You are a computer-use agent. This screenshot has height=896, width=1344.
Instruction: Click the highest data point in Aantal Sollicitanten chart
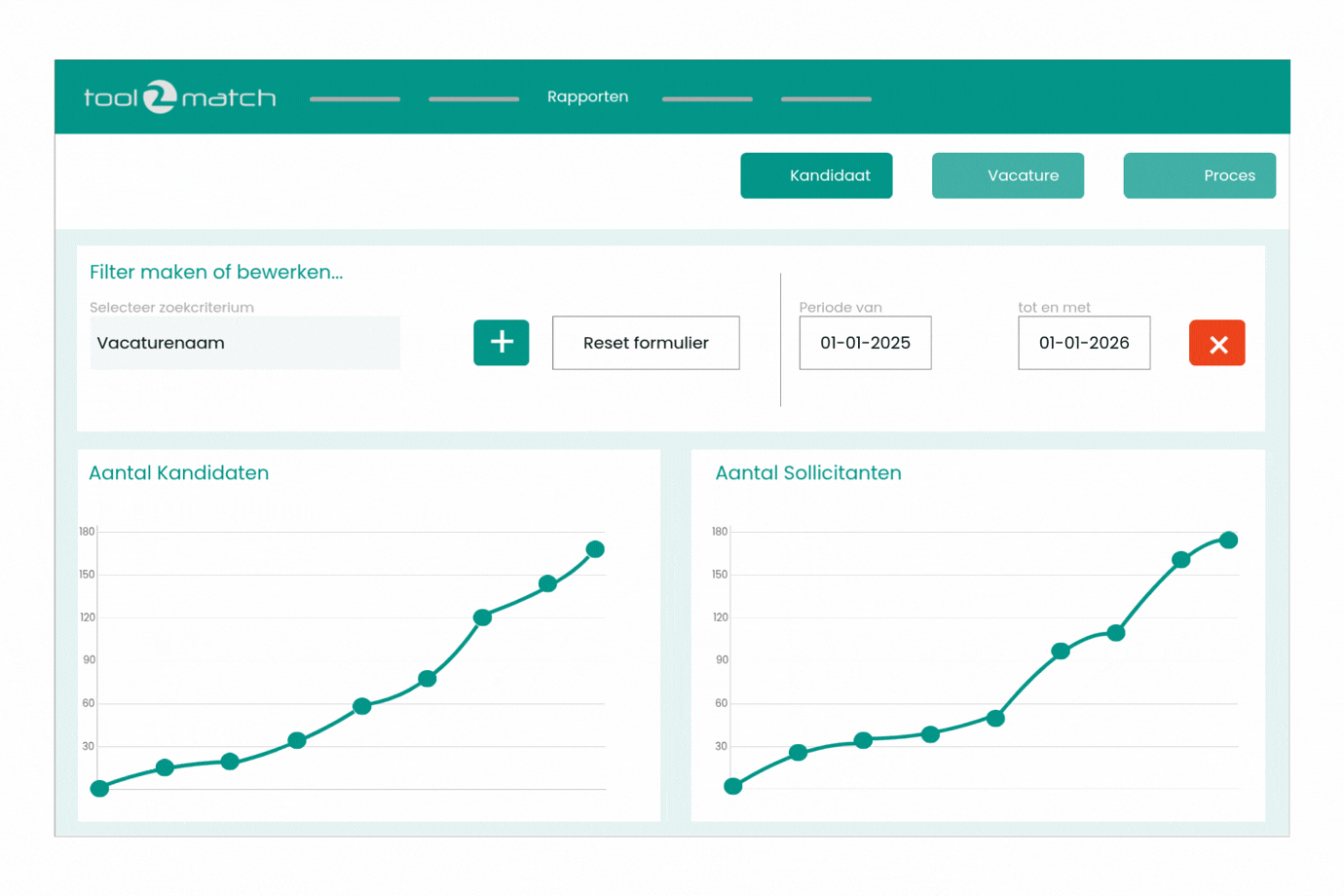1228,540
